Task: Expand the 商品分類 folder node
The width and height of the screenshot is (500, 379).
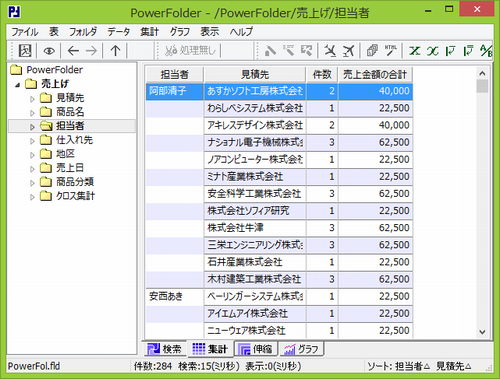Action: (x=32, y=183)
